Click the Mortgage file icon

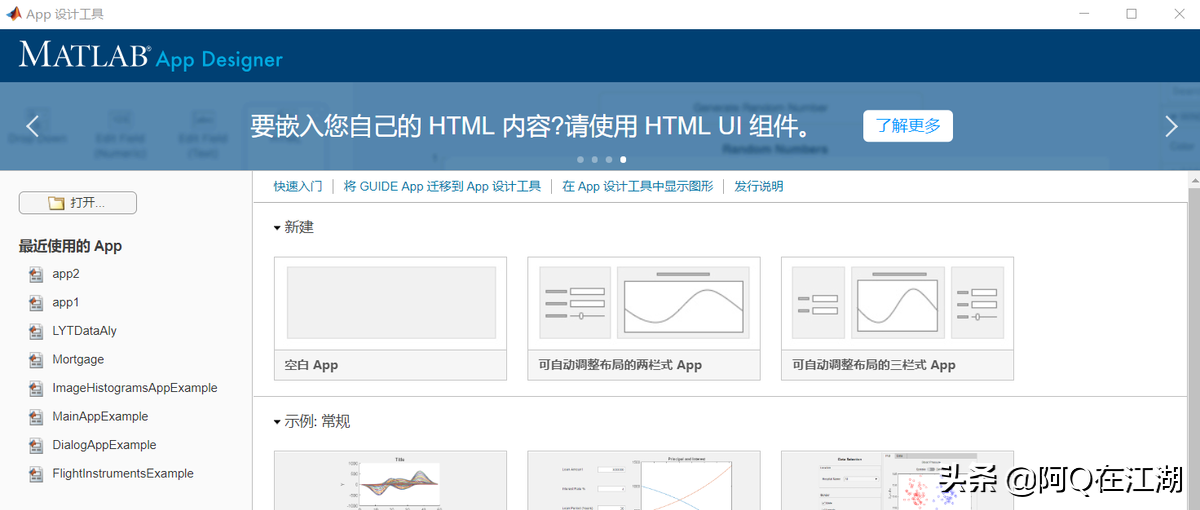click(x=36, y=359)
